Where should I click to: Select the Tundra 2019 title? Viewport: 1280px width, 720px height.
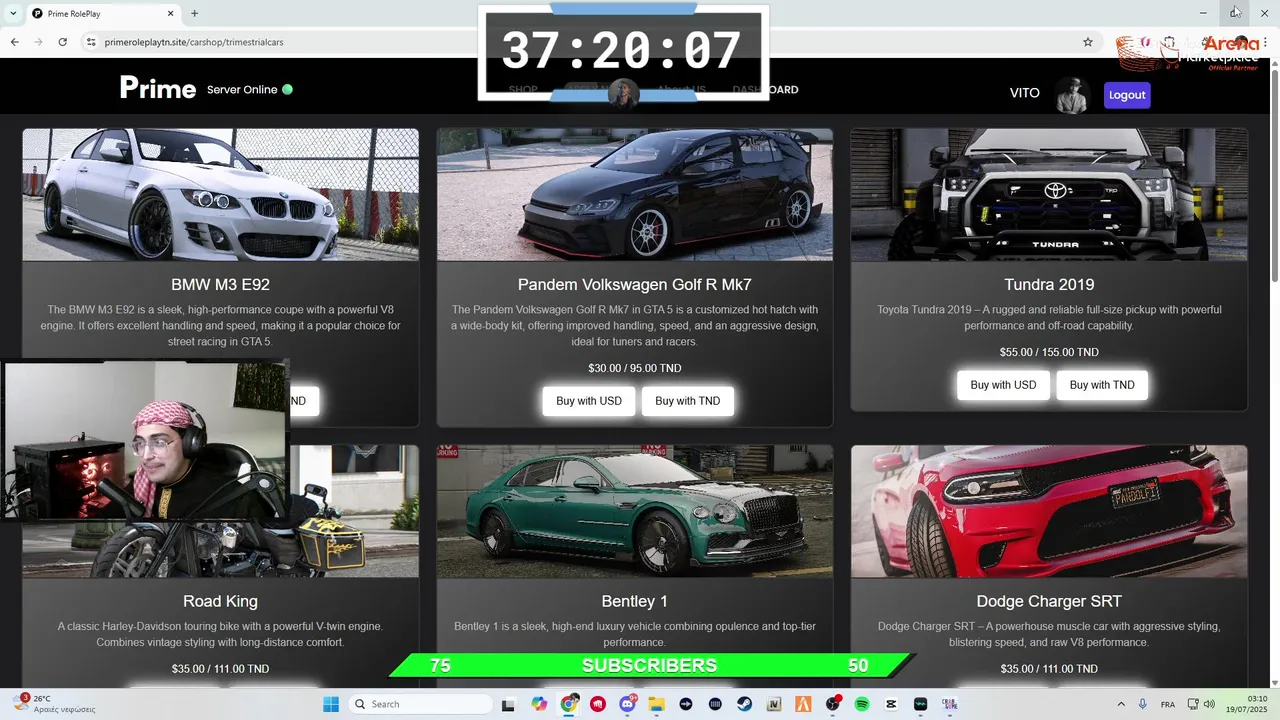[x=1049, y=285]
